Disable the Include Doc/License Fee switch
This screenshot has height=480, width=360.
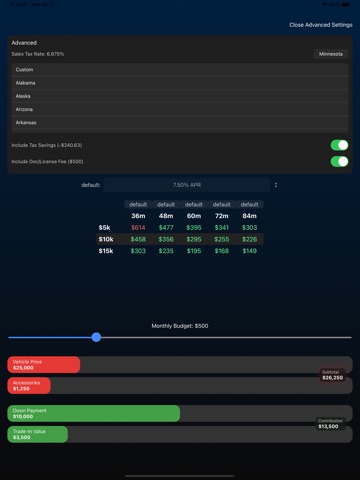(339, 161)
